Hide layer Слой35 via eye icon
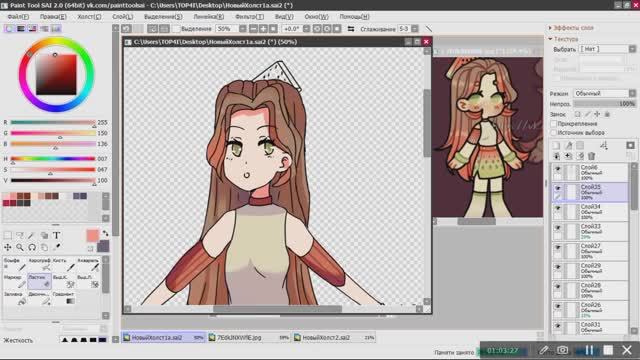This screenshot has width=640, height=360. pos(558,188)
